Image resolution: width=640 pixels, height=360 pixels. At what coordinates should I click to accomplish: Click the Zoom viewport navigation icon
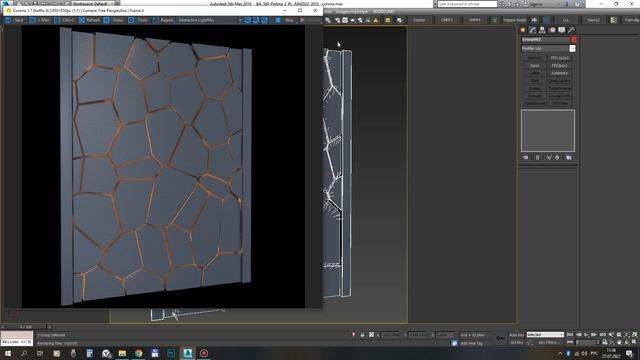click(611, 335)
